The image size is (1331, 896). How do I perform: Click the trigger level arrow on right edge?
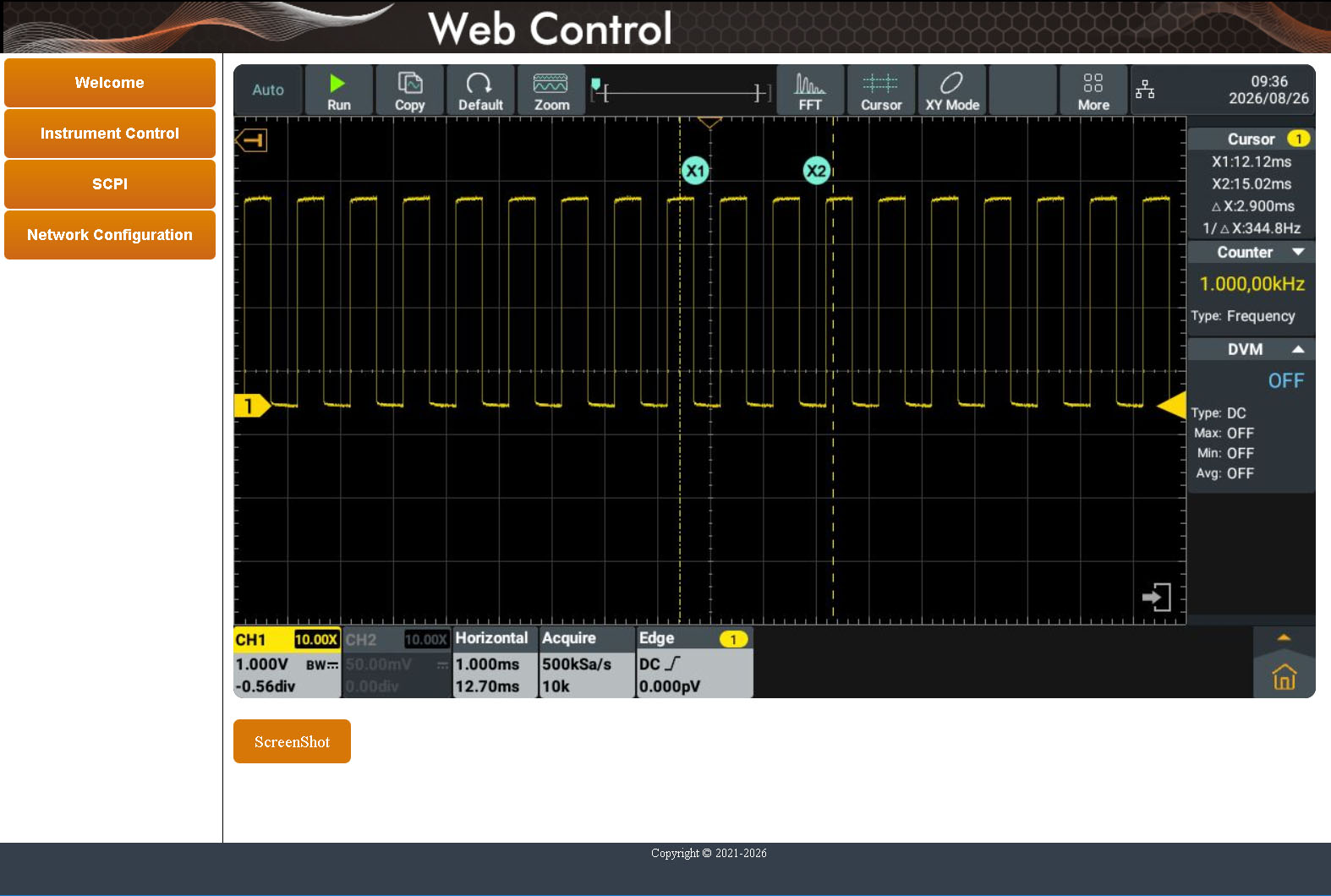coord(1171,406)
